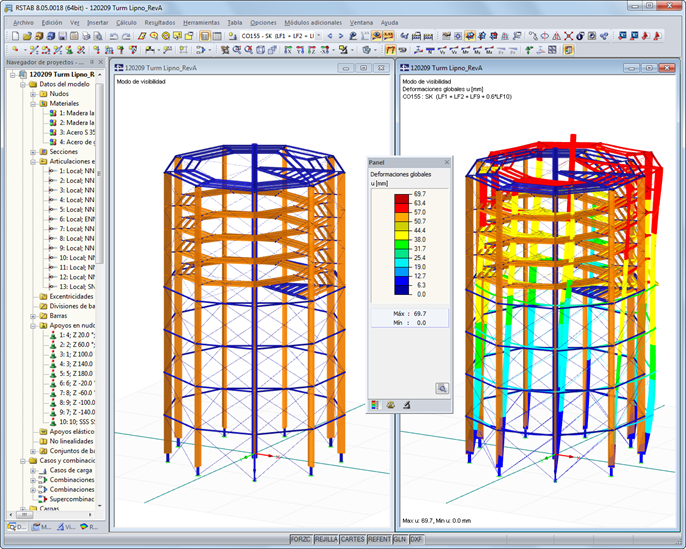Click the Save icon in main toolbar
686x549 pixels.
coord(62,36)
